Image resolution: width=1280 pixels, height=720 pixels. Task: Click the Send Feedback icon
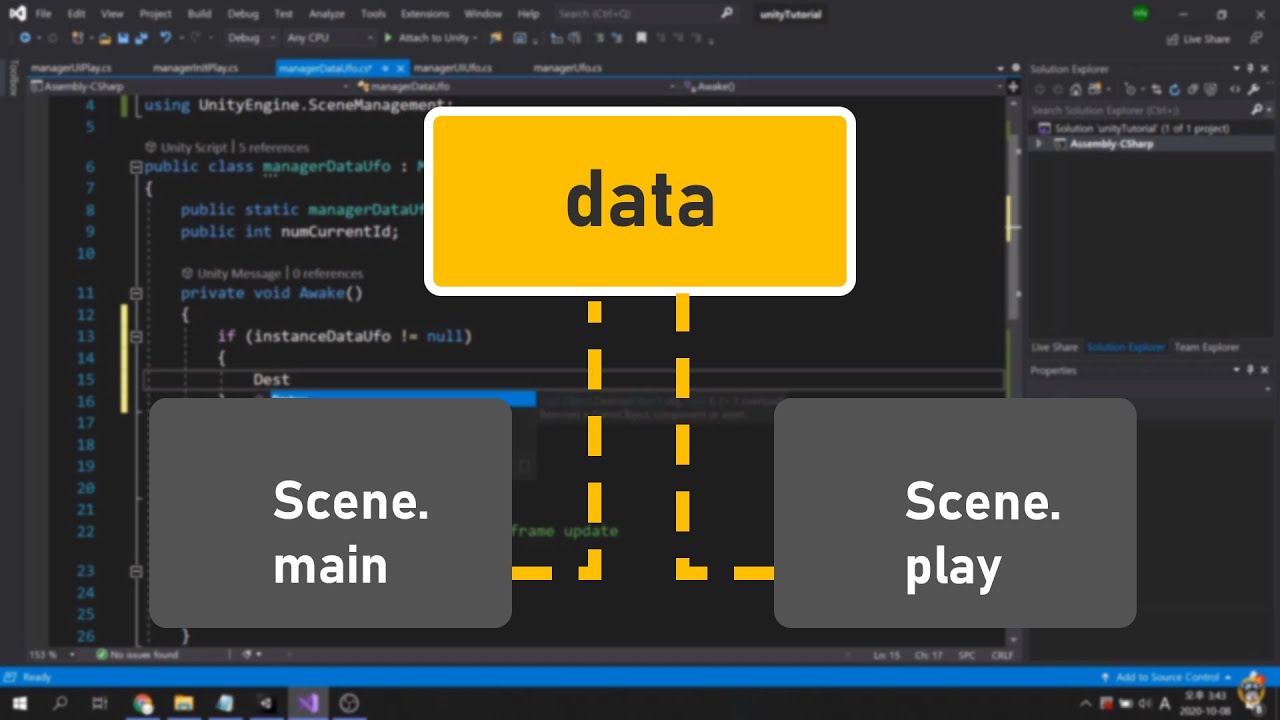coord(1255,39)
